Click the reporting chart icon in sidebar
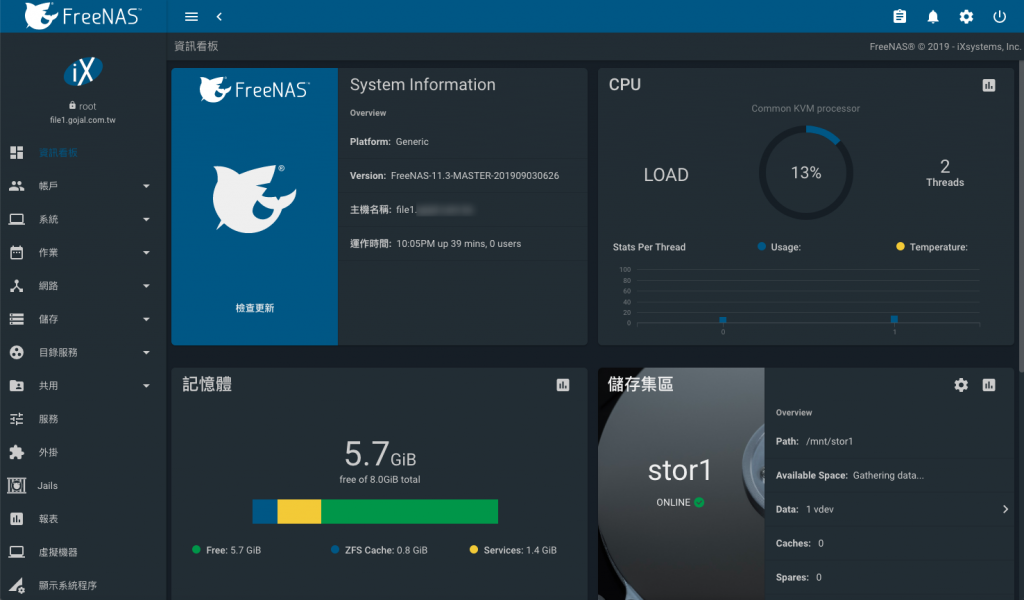The image size is (1024, 600). (16, 519)
